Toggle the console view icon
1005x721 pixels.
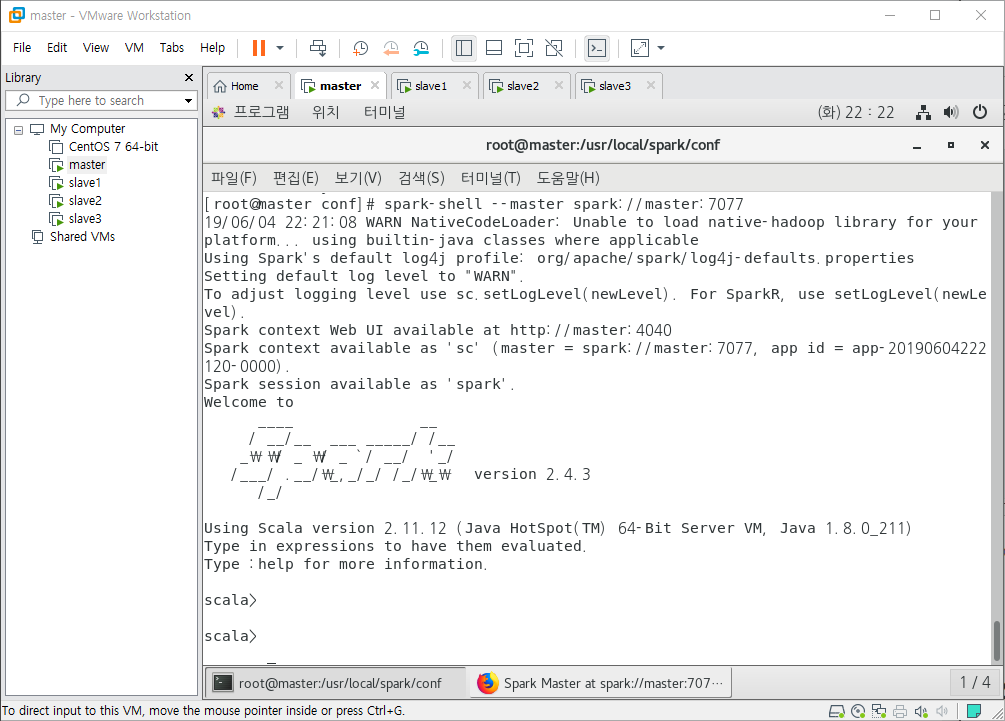pos(597,48)
